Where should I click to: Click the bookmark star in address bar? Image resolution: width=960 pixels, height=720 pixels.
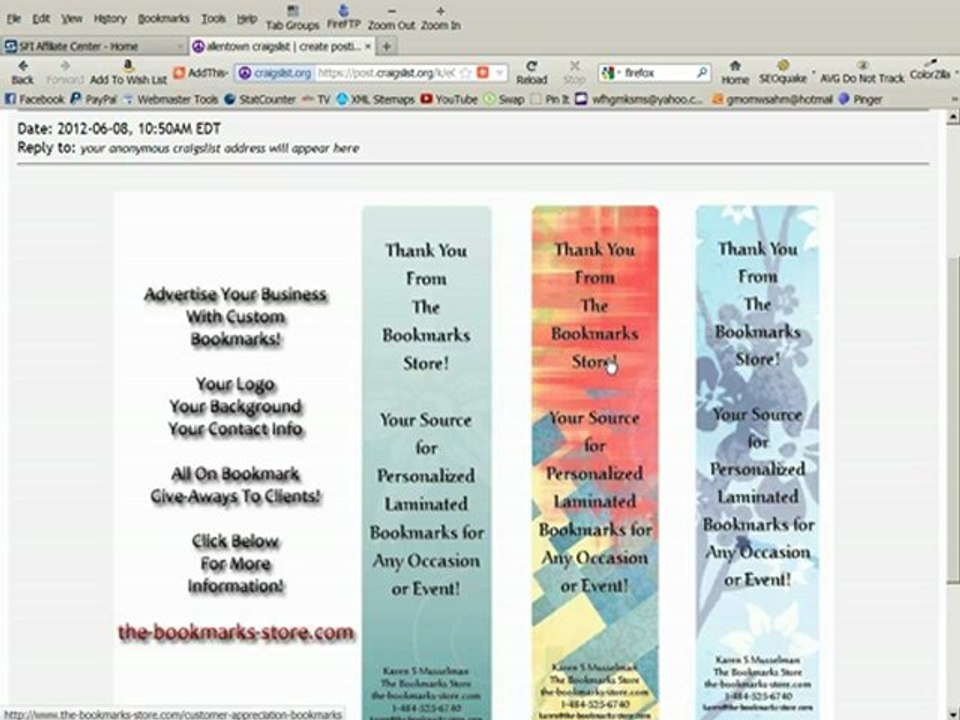[x=466, y=73]
